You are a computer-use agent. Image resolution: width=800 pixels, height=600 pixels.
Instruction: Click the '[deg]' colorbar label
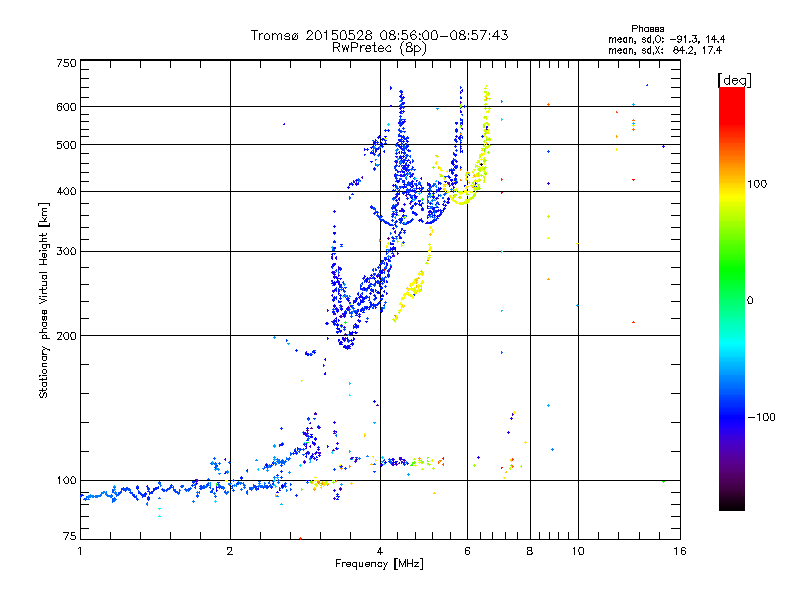[734, 80]
